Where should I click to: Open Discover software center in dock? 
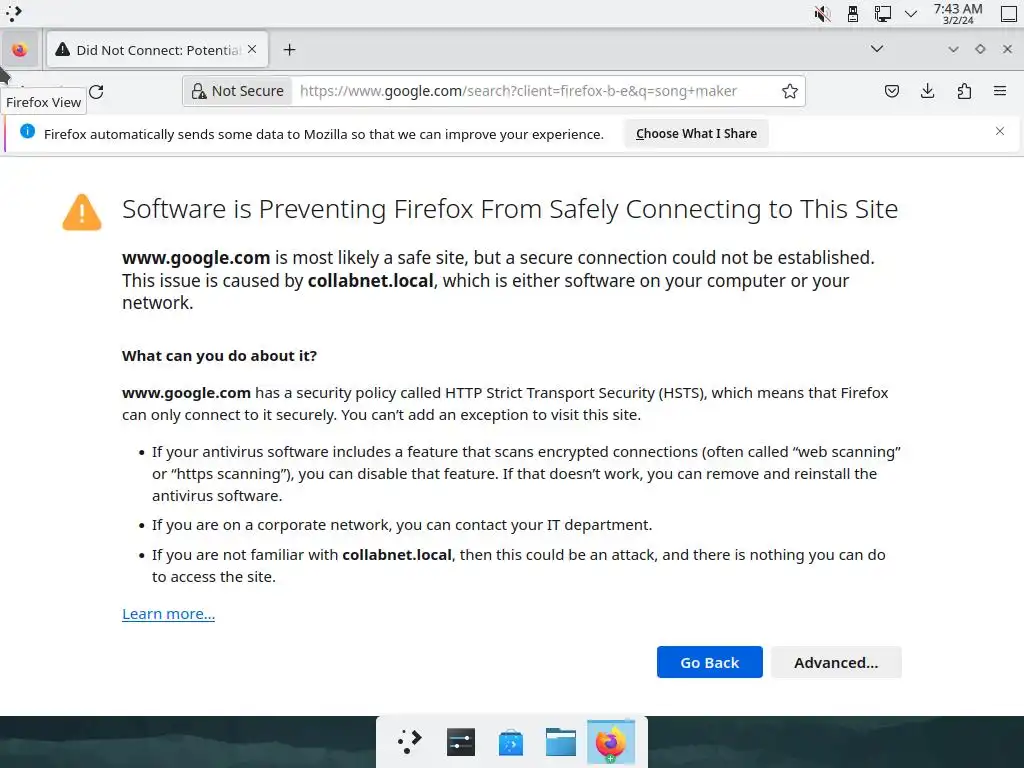pos(510,742)
